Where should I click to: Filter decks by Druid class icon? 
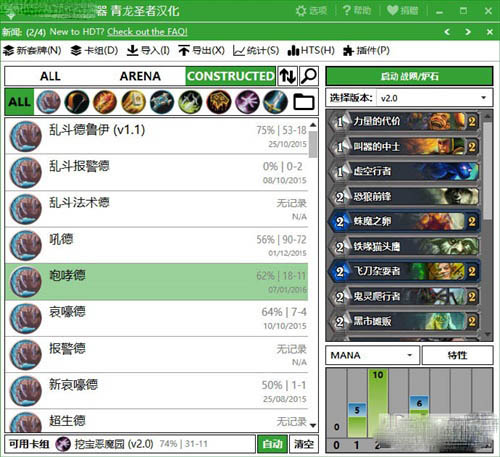tap(49, 102)
